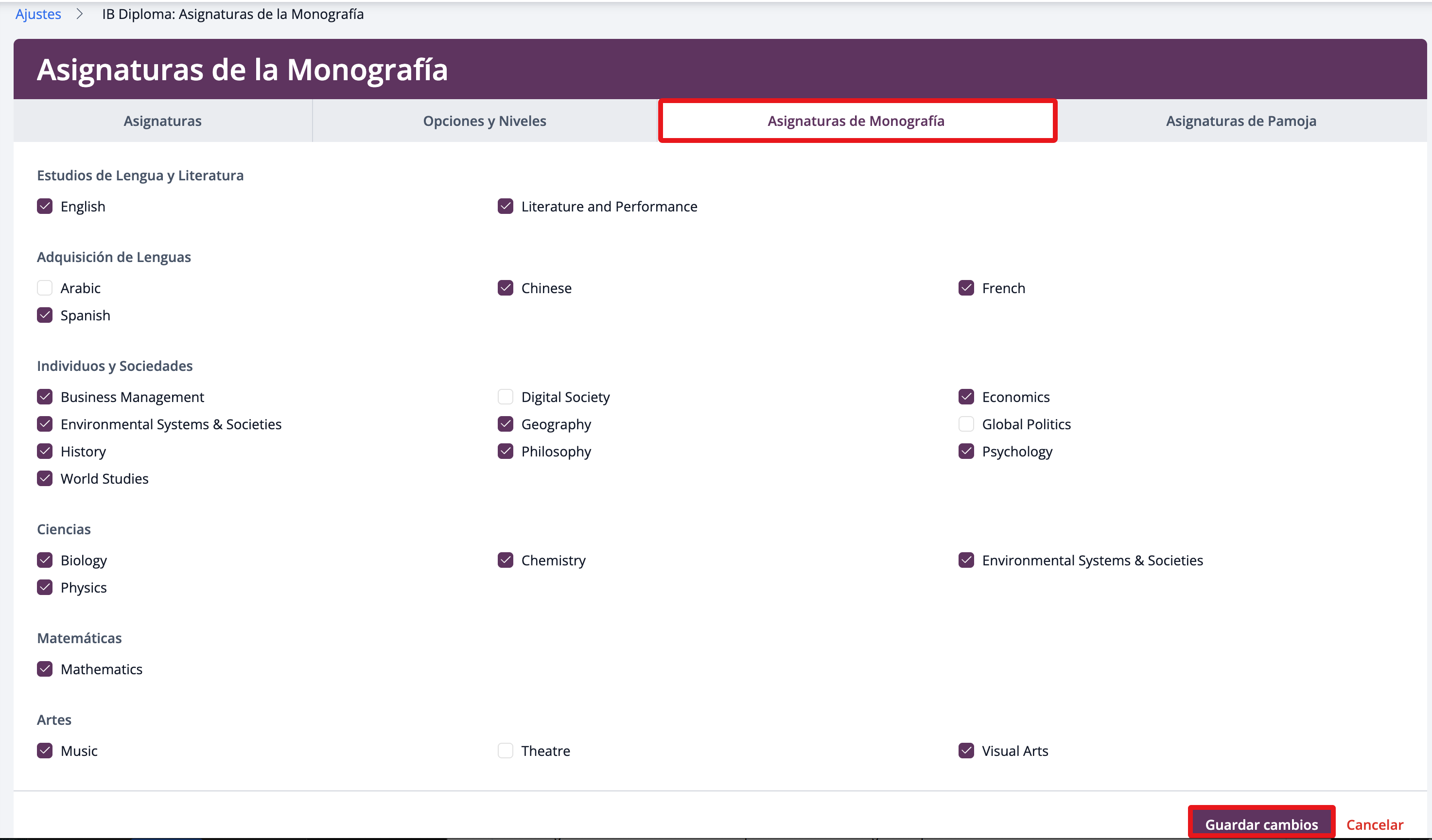The height and width of the screenshot is (840, 1432).
Task: Uncheck Environmental Systems & Societies under Ciencias
Action: pos(966,560)
